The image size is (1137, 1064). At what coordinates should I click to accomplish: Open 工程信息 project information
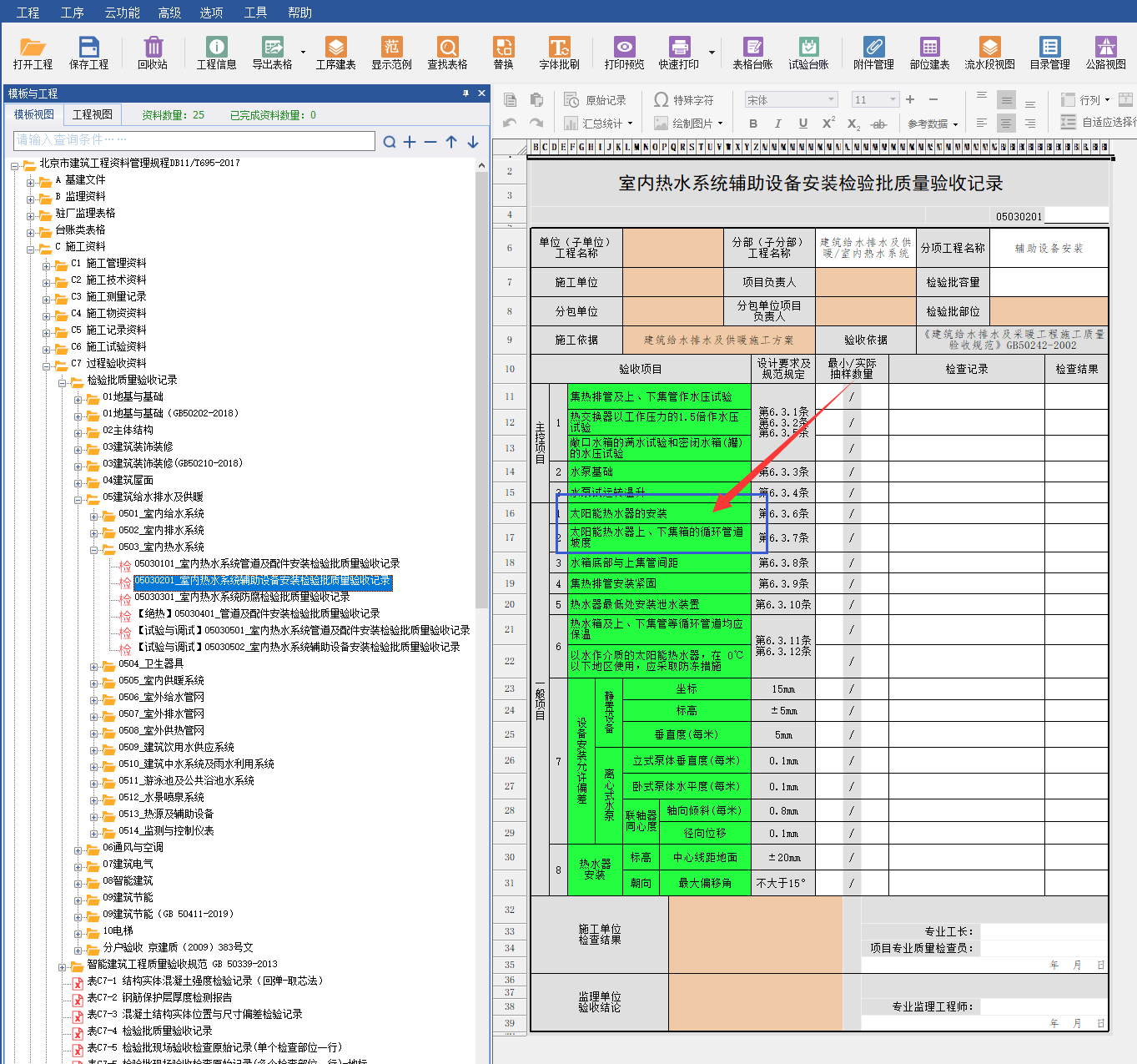click(x=217, y=53)
